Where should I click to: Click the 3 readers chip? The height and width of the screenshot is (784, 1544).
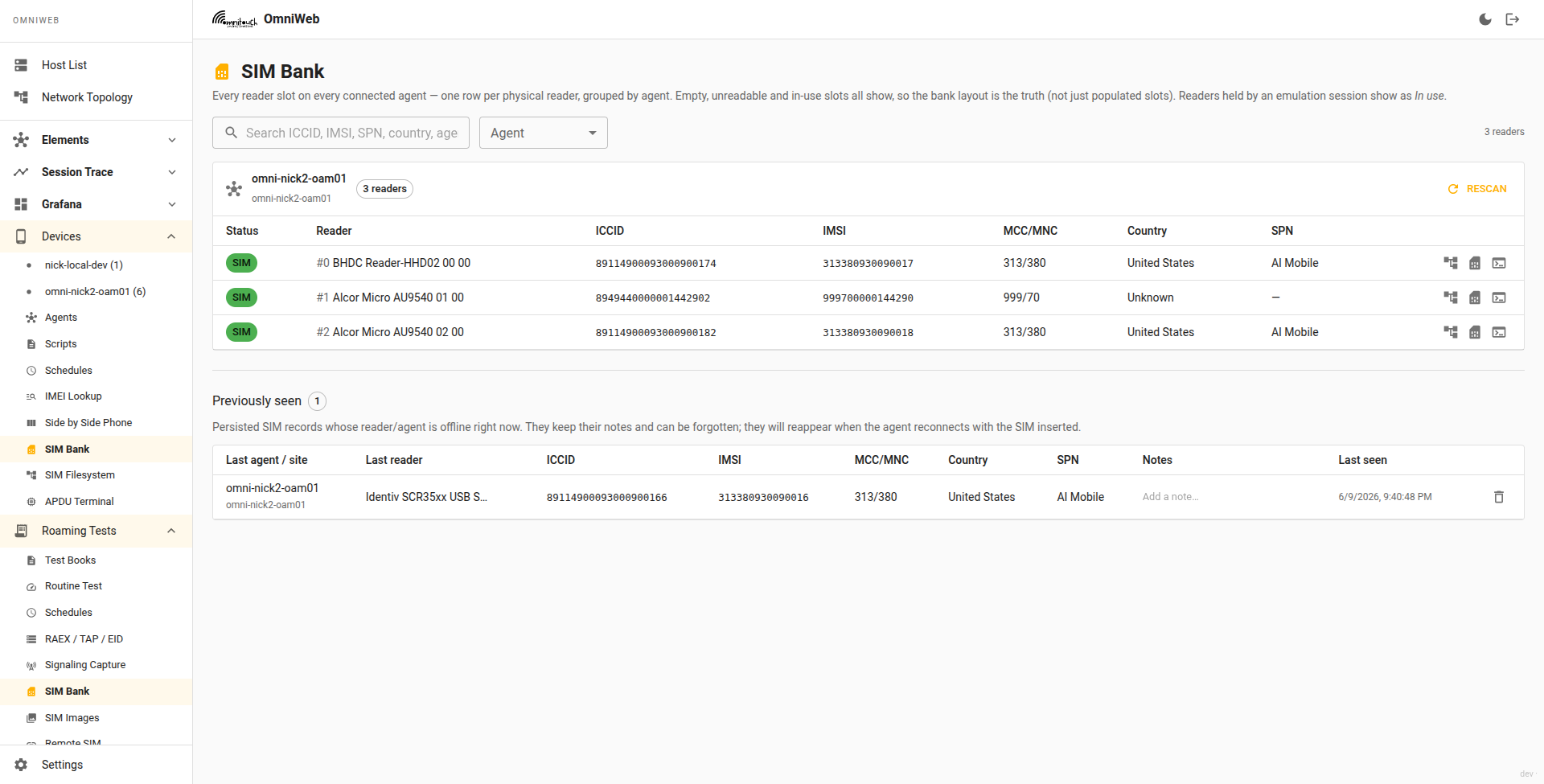384,189
